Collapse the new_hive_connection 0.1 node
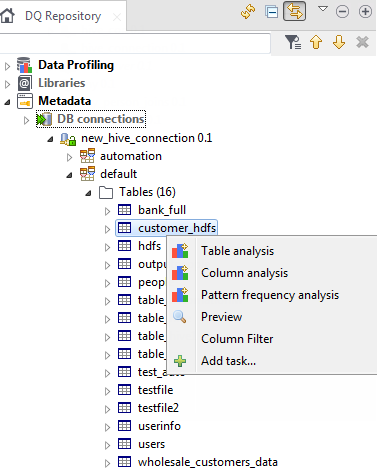377x469 pixels. [50, 139]
